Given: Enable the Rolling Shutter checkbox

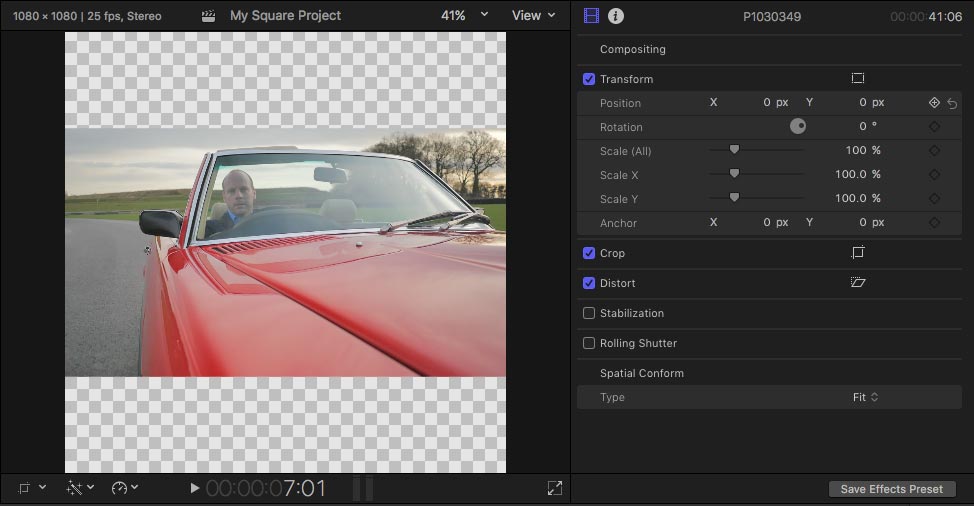Looking at the screenshot, I should [589, 343].
